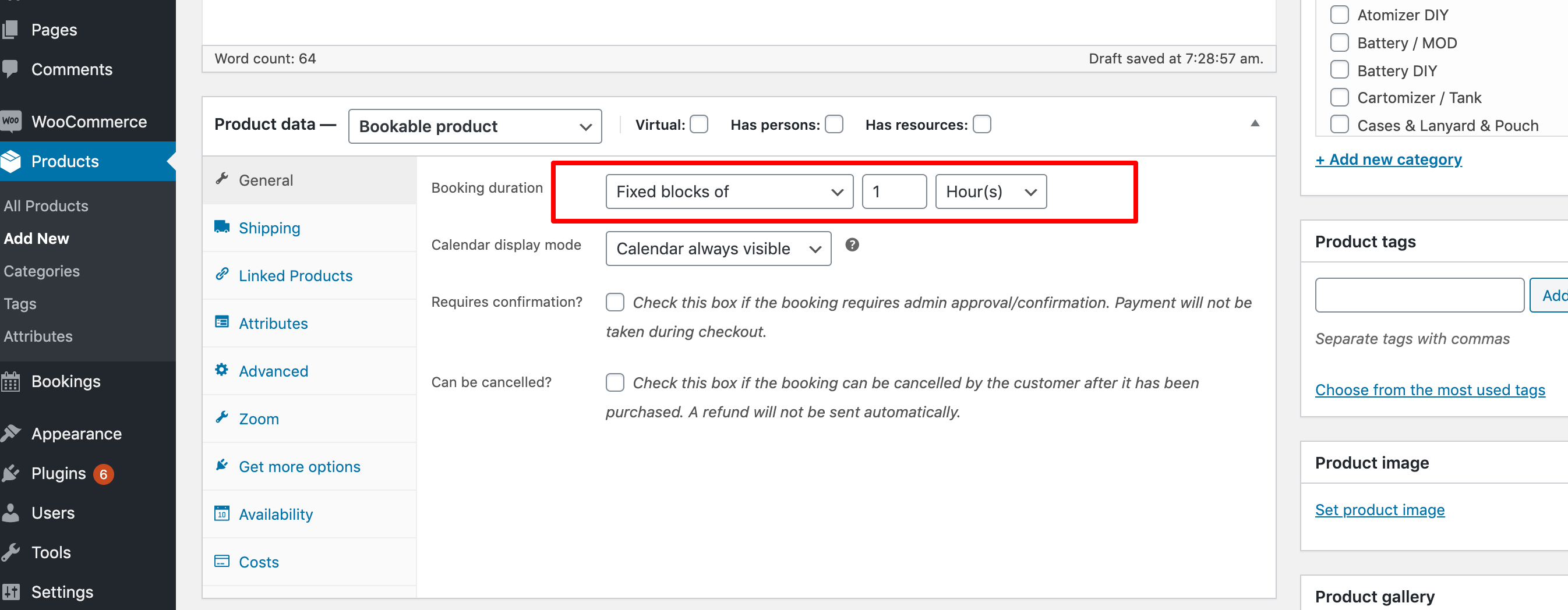Tick the Has resources checkbox
The image size is (1568, 610).
pyautogui.click(x=982, y=124)
